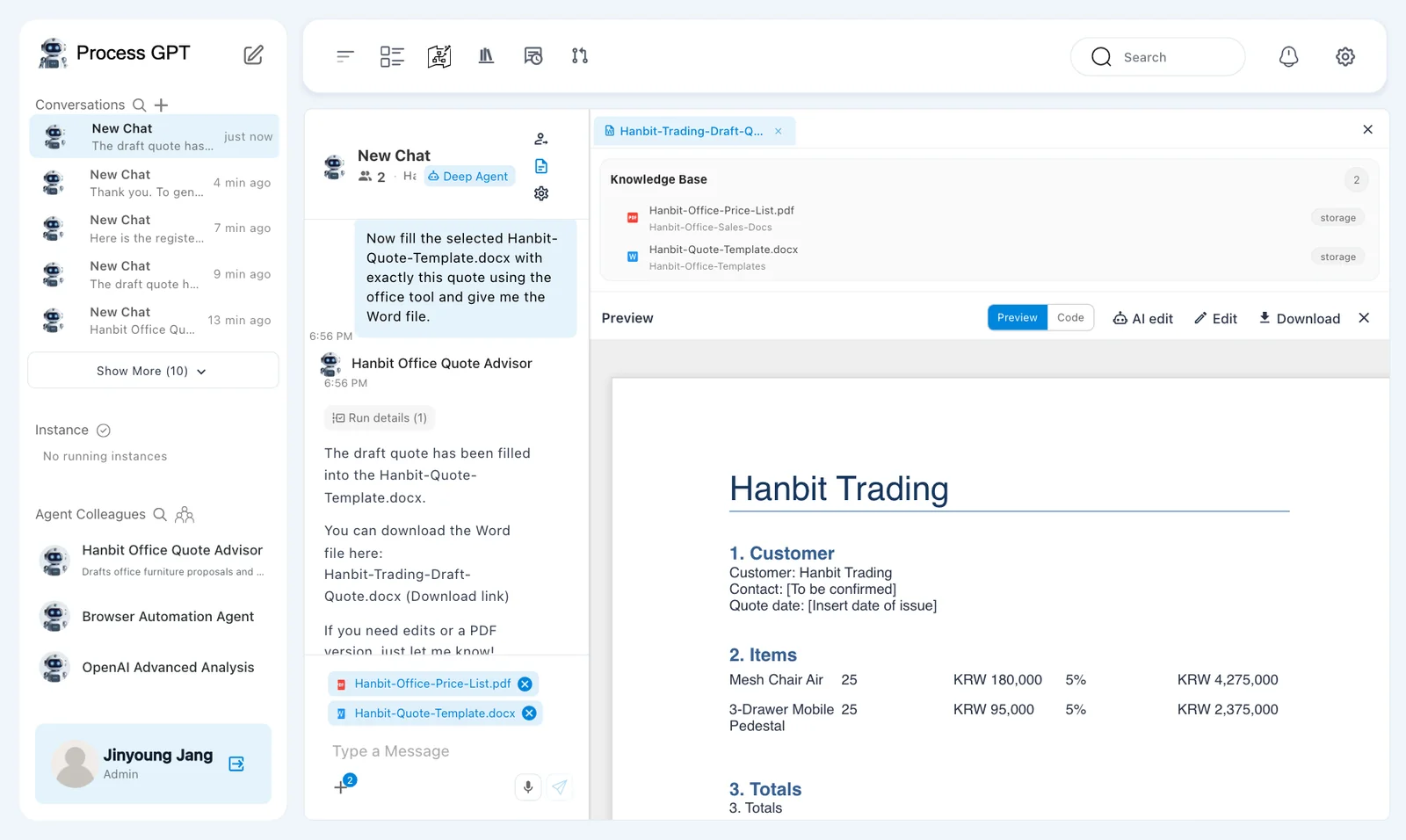
Task: Add a conversation using the plus icon
Action: point(161,105)
